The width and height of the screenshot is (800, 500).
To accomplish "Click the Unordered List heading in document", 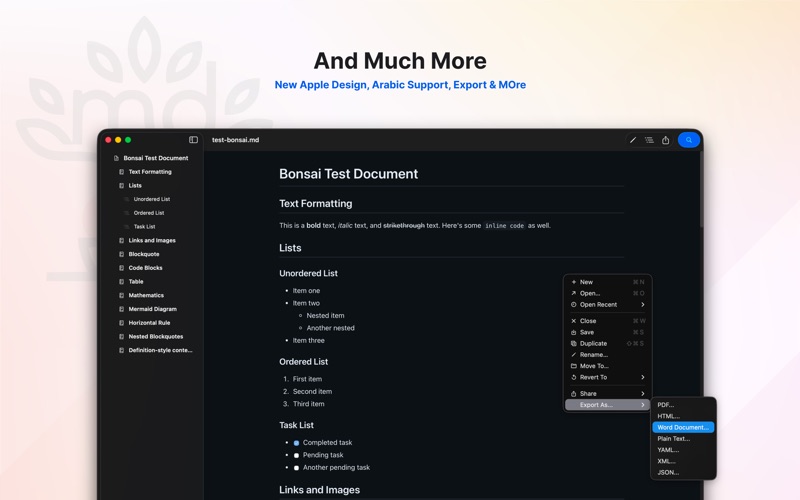I will point(308,273).
